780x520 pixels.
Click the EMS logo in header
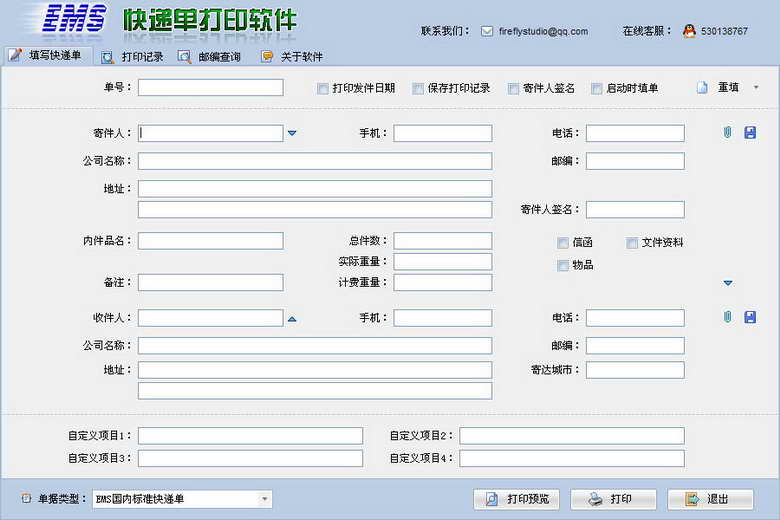tap(74, 19)
